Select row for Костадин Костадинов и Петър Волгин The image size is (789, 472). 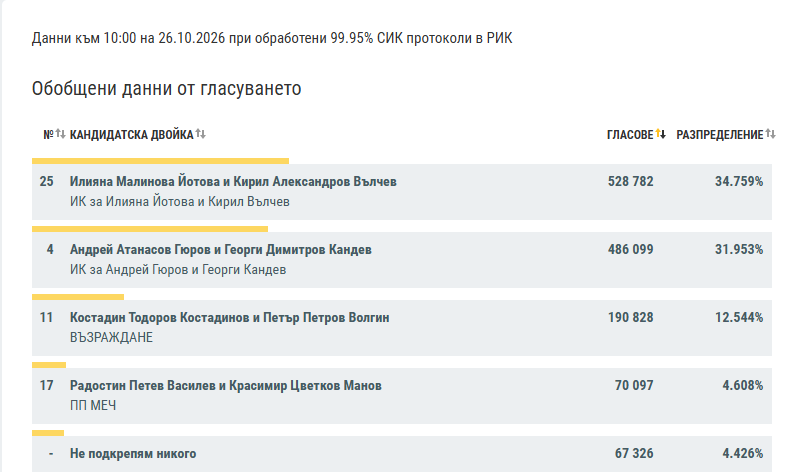402,328
